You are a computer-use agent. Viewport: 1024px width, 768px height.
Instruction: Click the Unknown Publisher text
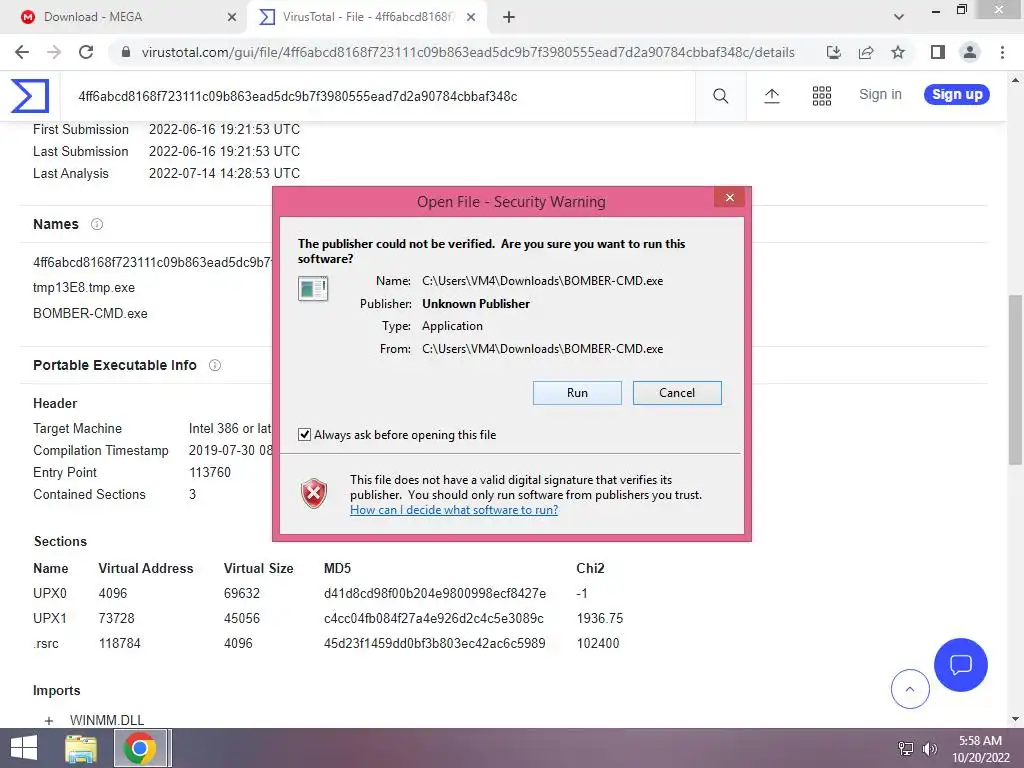(475, 304)
